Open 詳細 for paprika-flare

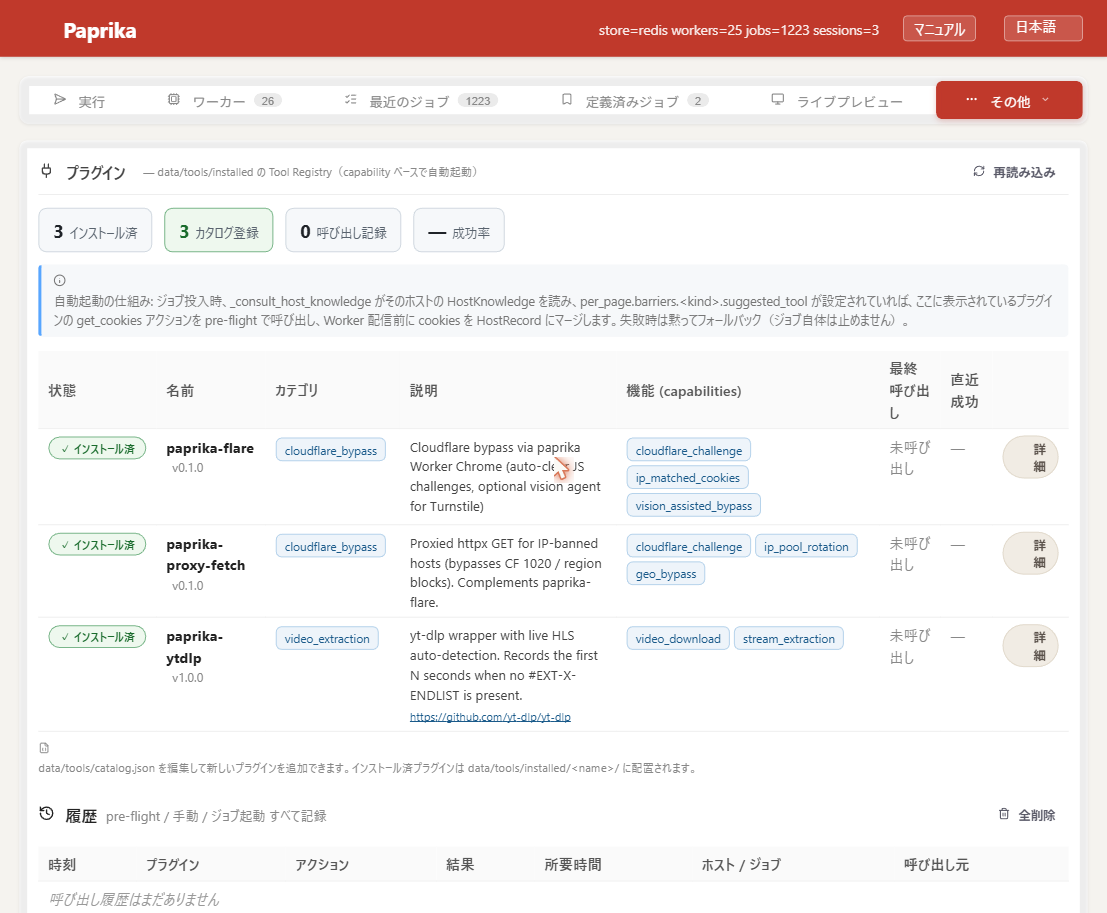(x=1030, y=458)
